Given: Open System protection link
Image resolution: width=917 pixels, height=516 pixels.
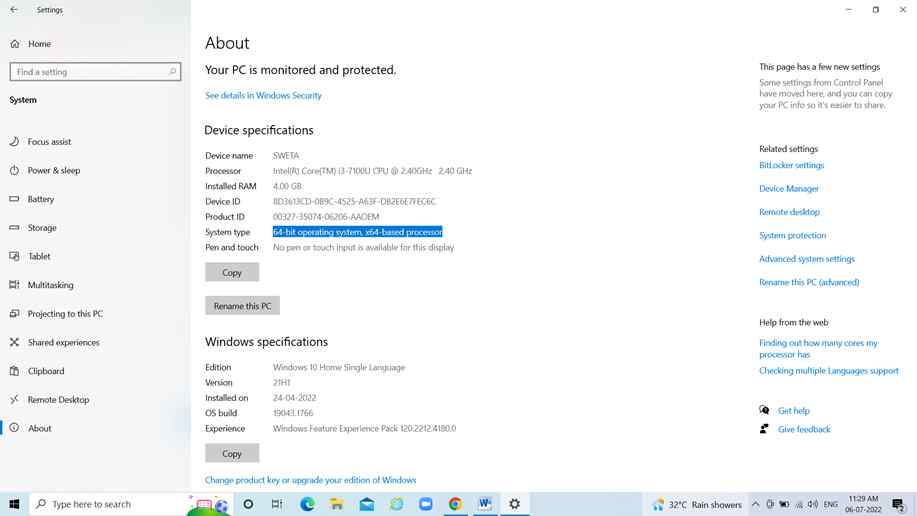Looking at the screenshot, I should tap(792, 236).
